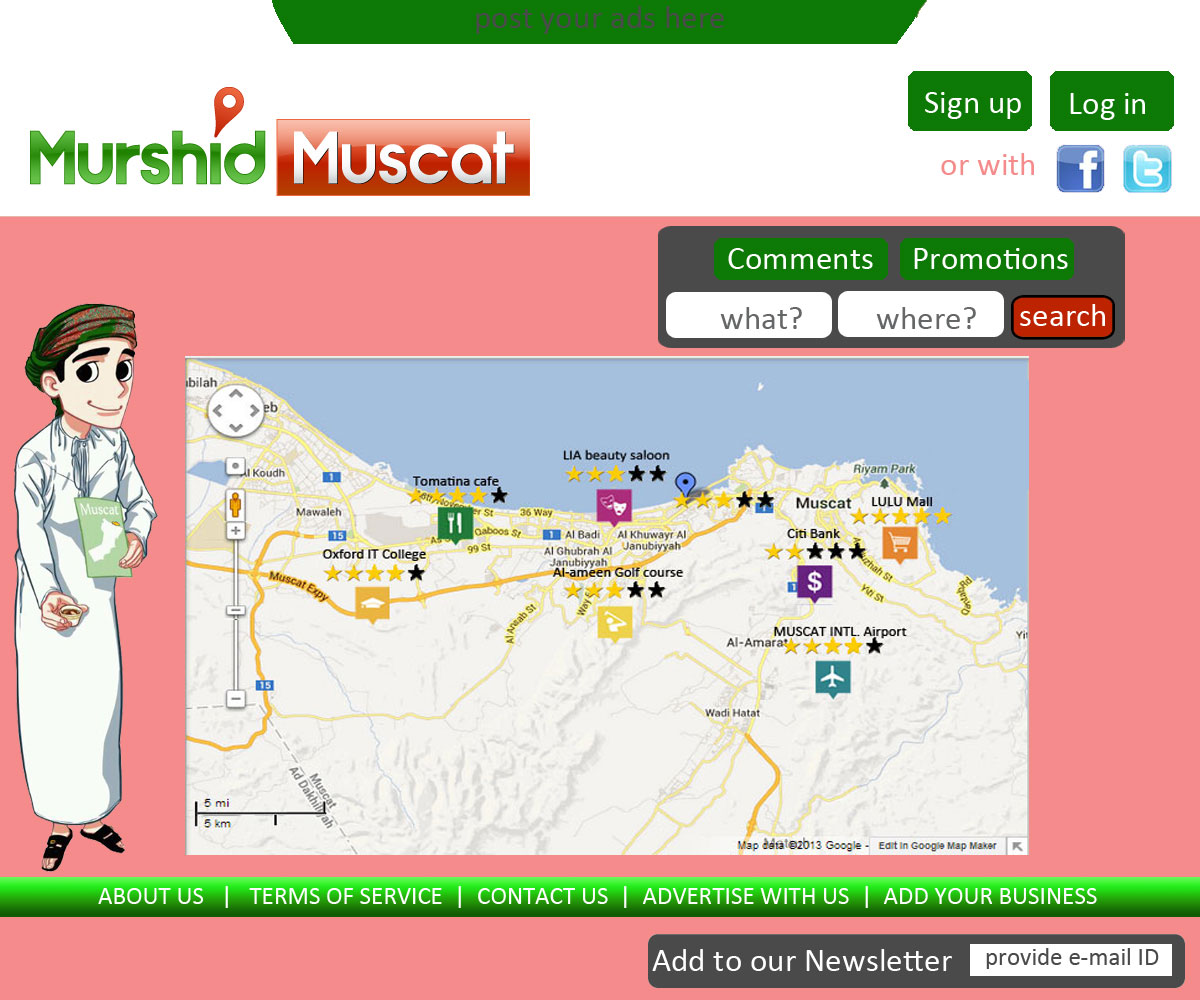Click the 'post your ads here' banner
The width and height of the screenshot is (1200, 1000).
pos(600,21)
